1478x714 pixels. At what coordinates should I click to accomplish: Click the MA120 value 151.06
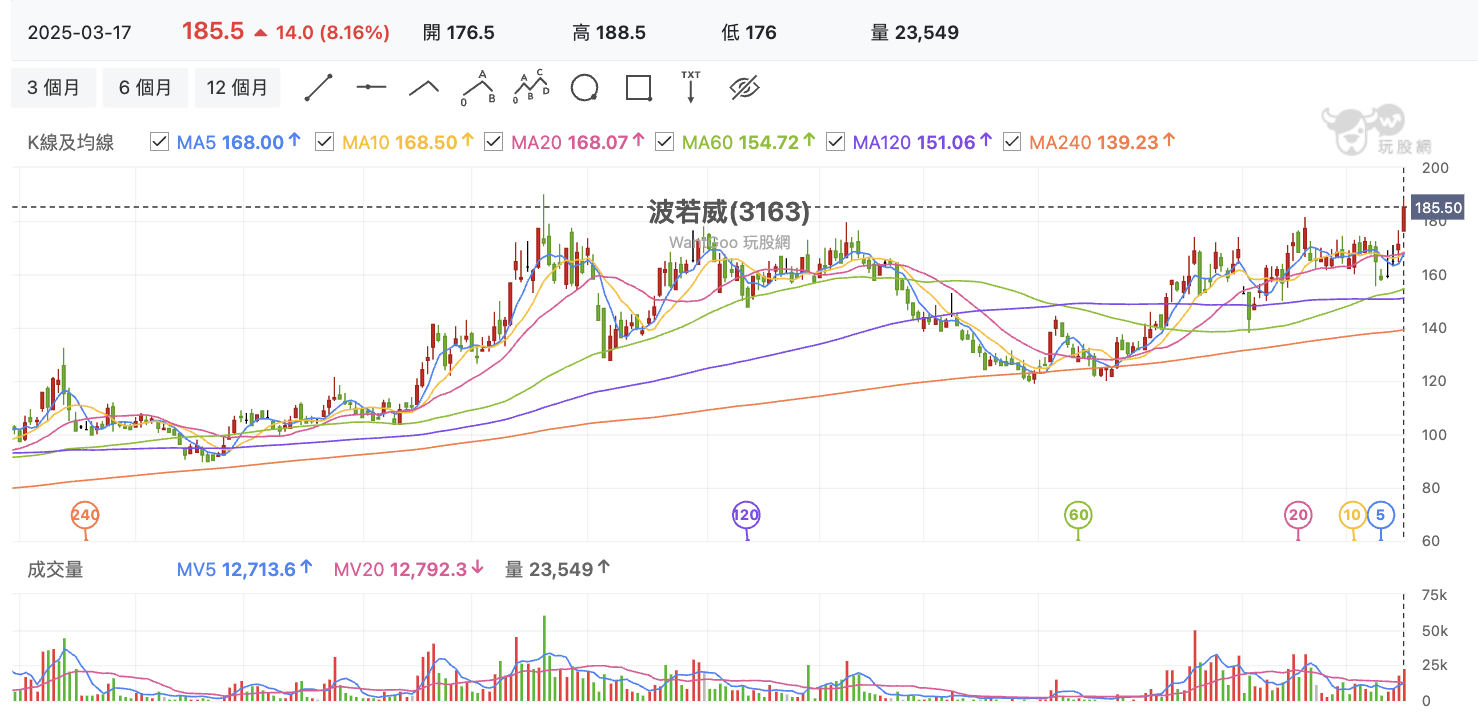(x=946, y=142)
